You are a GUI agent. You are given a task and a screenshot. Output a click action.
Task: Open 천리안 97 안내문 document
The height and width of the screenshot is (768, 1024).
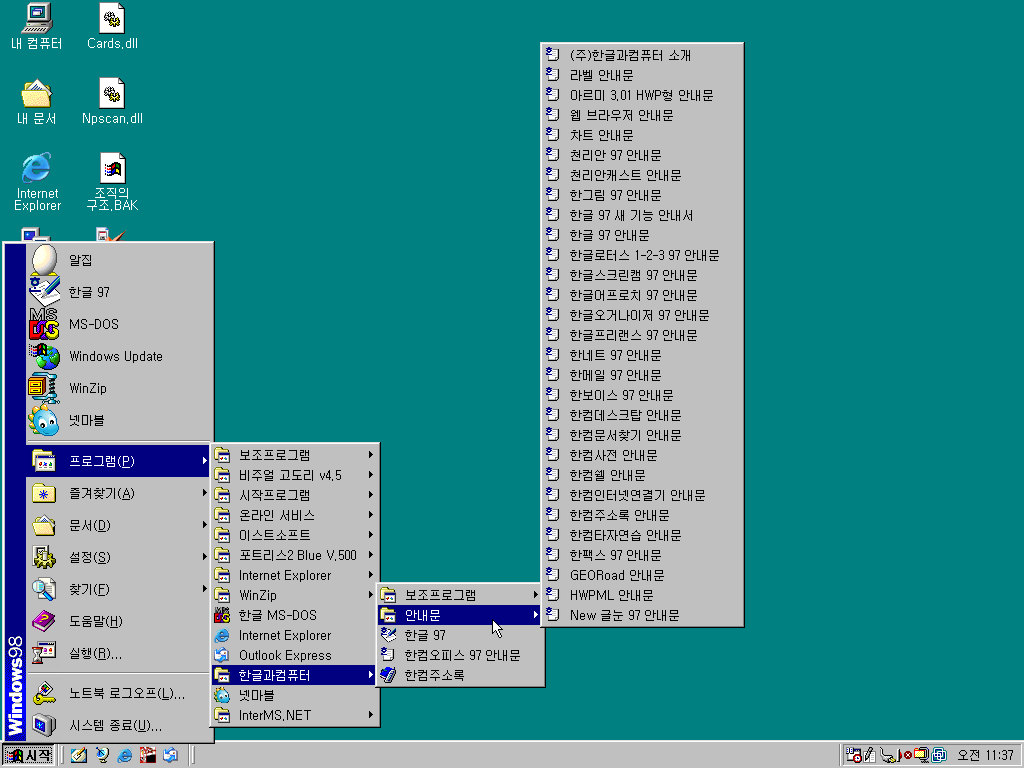tap(643, 155)
